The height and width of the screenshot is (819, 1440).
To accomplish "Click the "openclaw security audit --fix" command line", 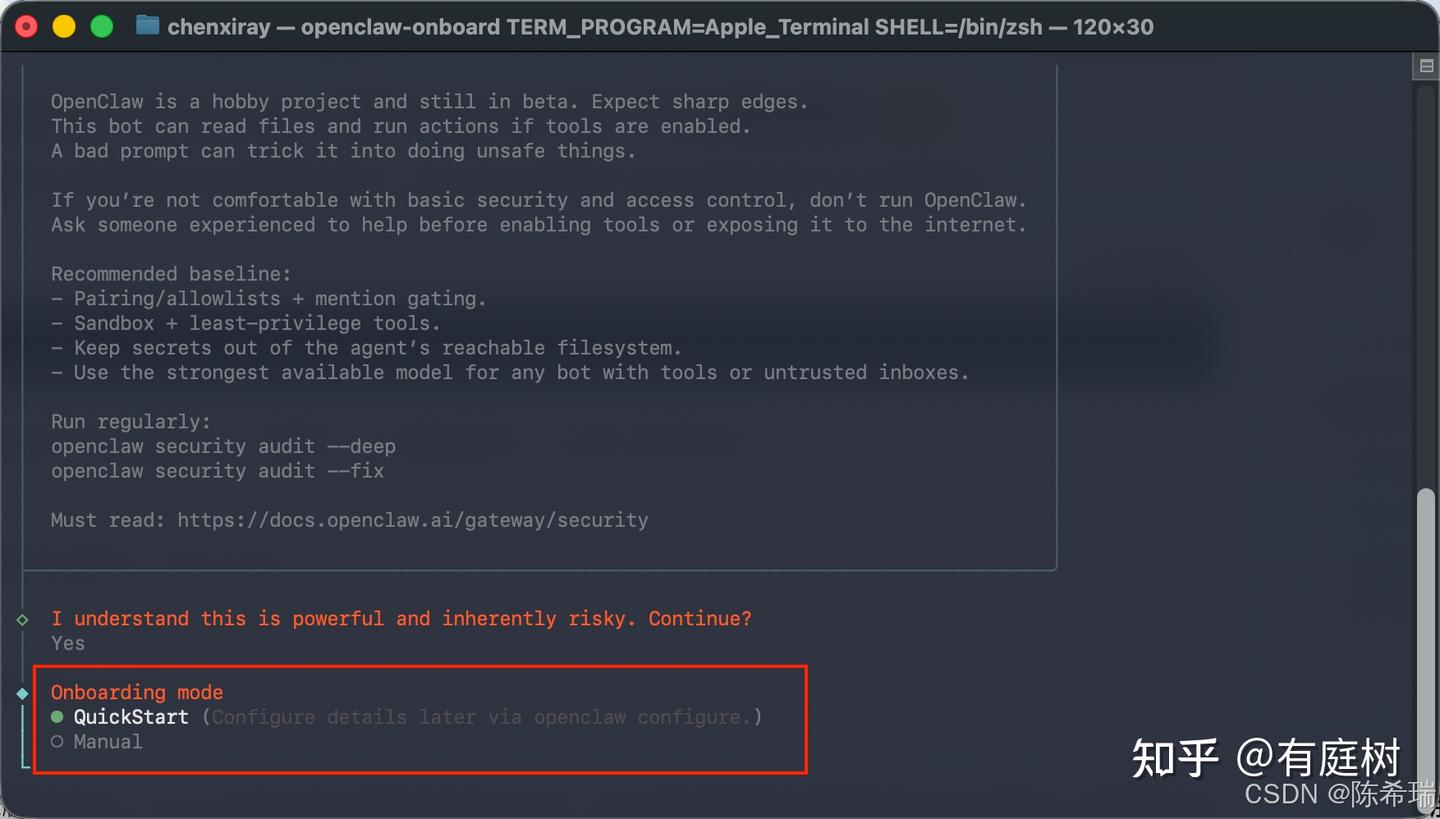I will click(217, 471).
